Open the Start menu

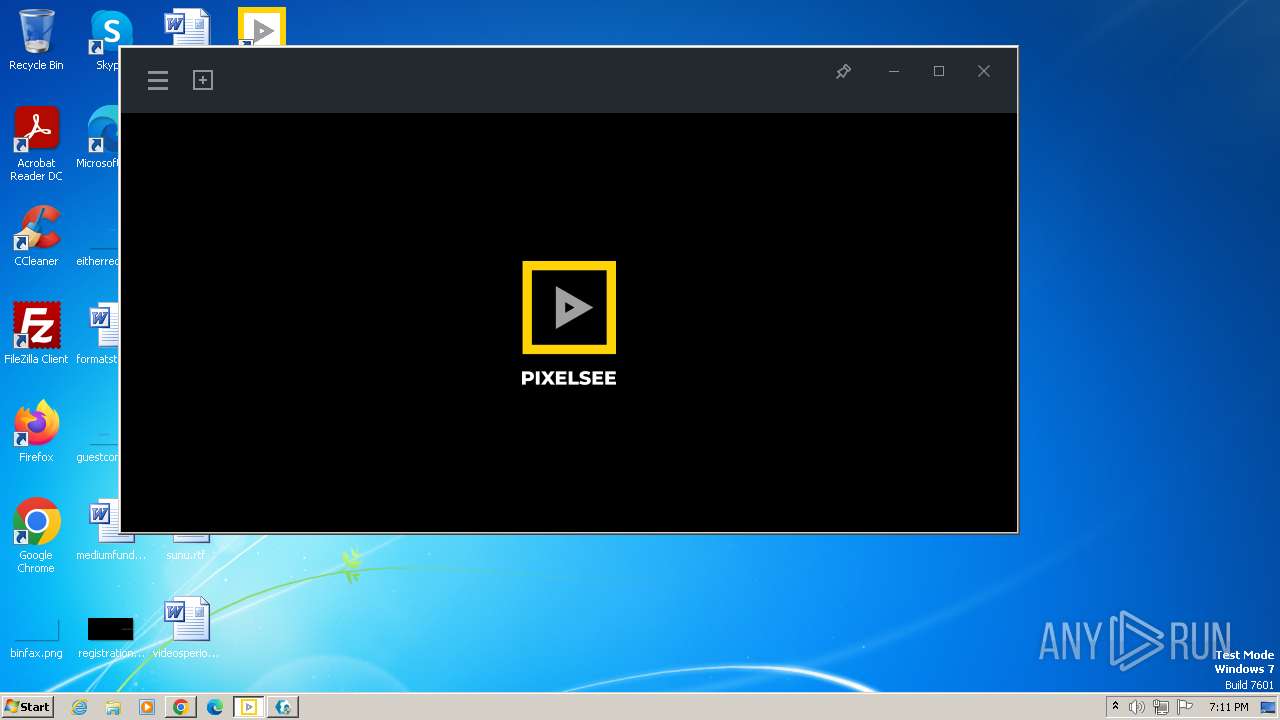click(27, 706)
